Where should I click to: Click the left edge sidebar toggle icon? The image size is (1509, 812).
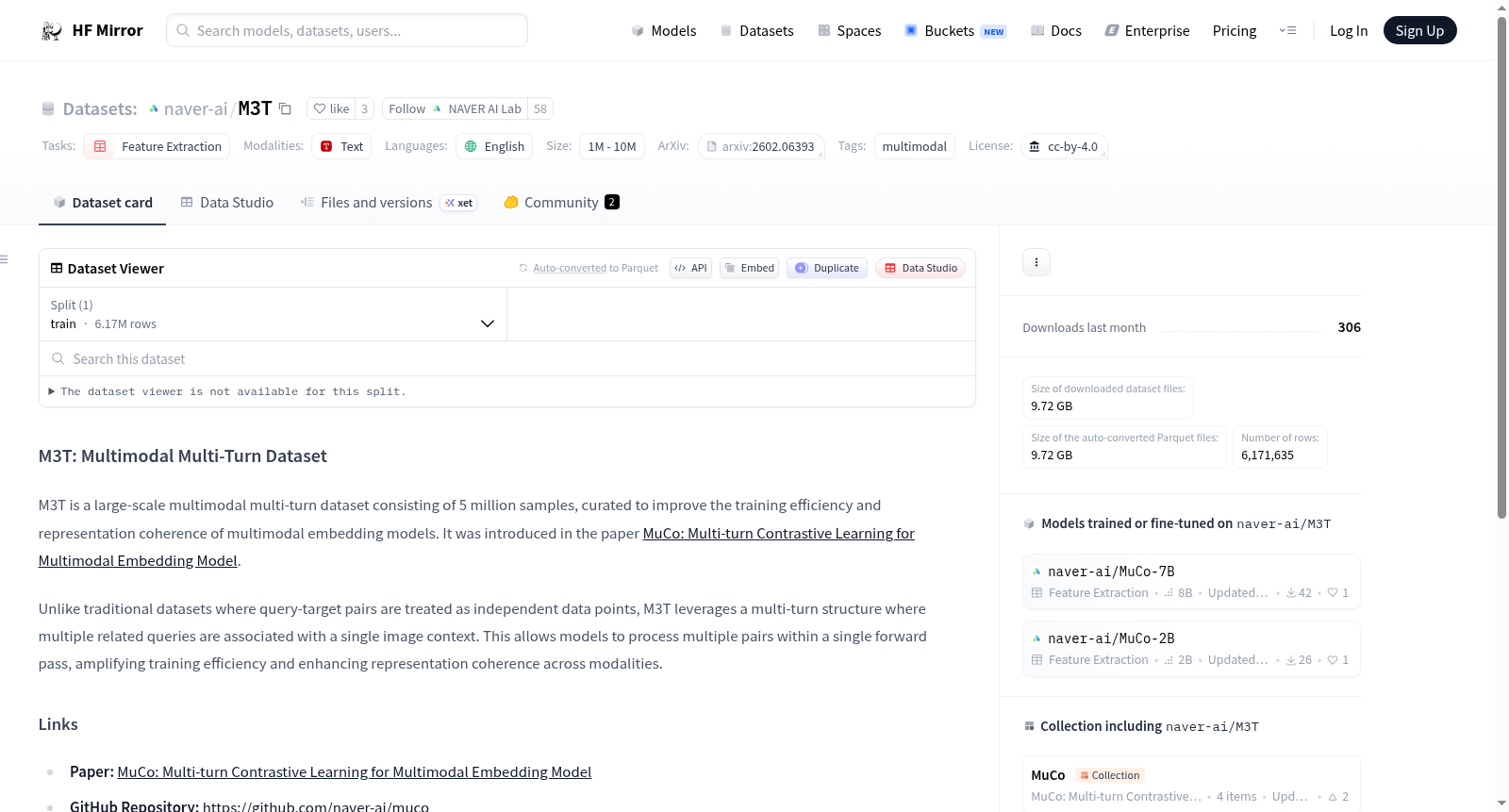[4, 259]
